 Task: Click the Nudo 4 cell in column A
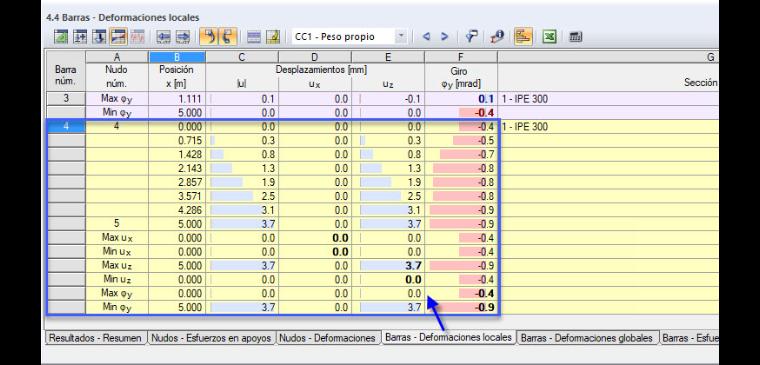point(117,127)
